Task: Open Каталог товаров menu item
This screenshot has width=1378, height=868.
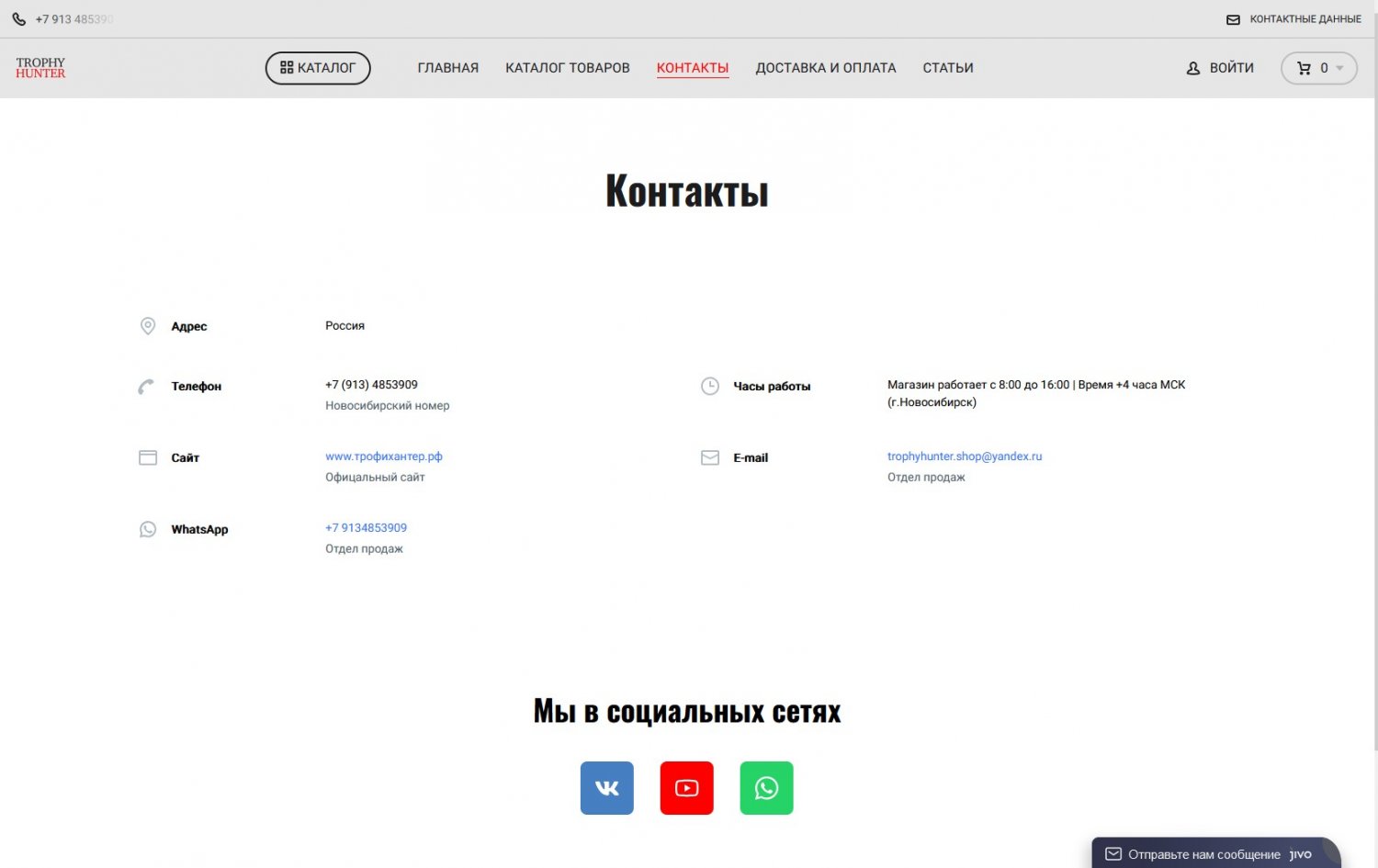Action: click(x=567, y=68)
